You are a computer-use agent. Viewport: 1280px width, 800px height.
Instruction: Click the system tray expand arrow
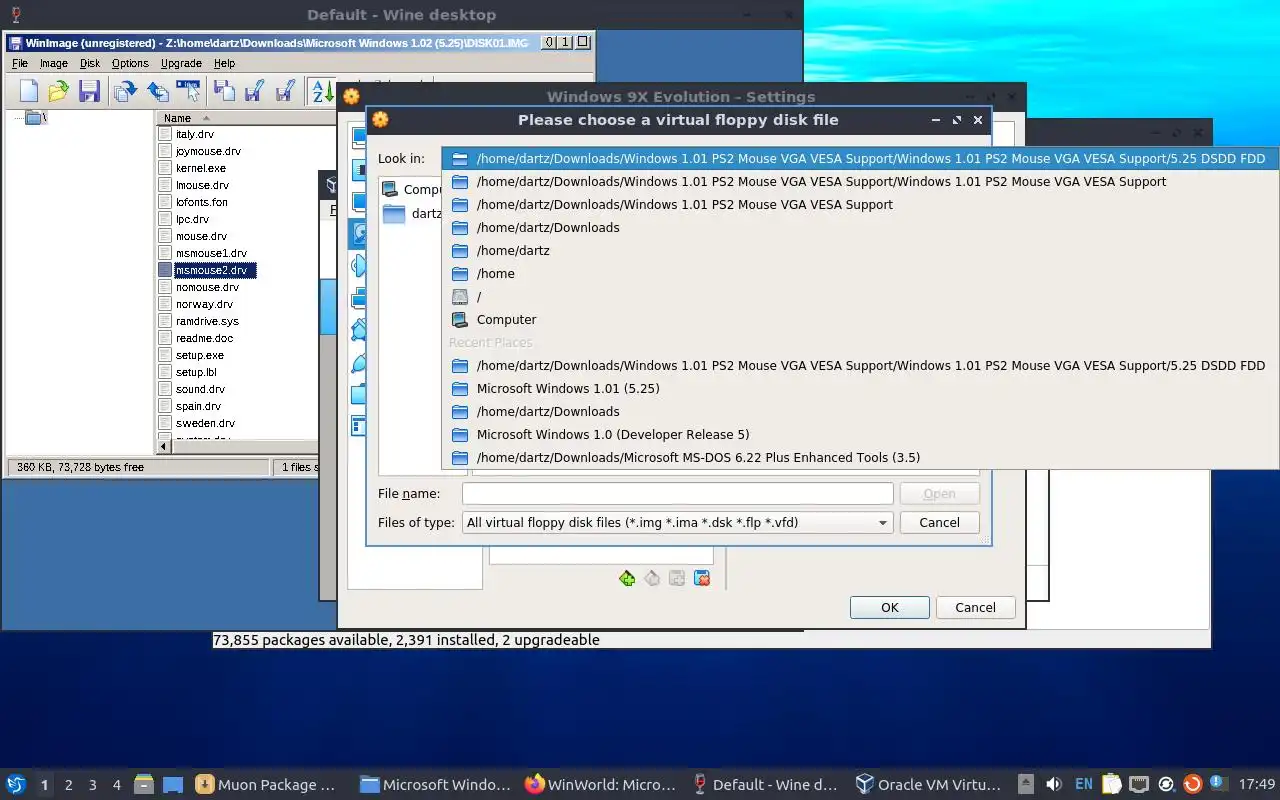point(1025,784)
